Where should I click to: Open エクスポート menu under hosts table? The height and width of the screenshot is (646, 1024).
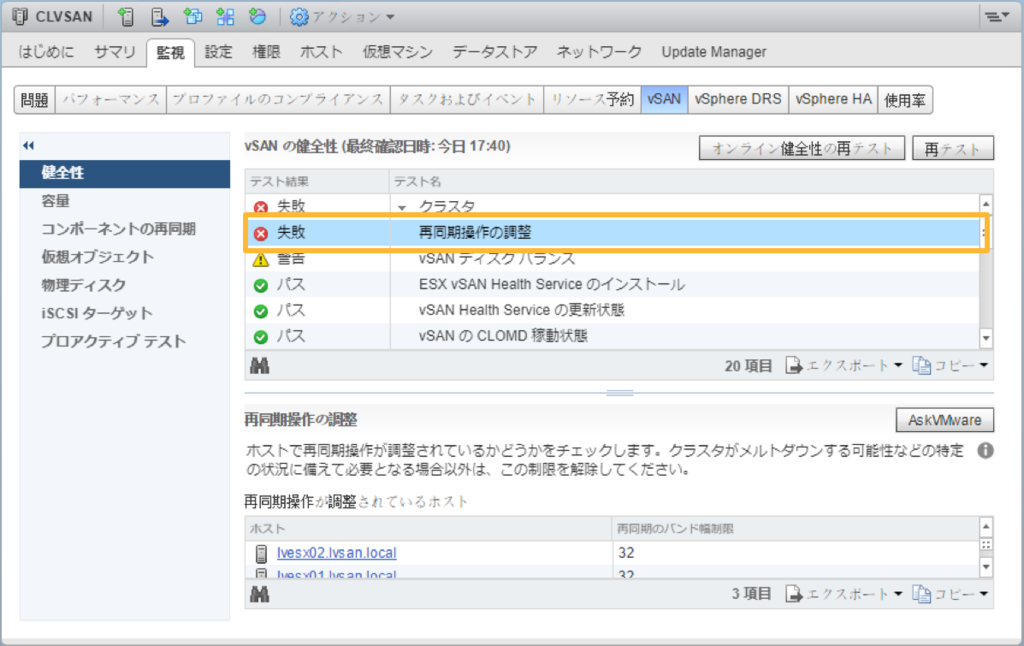pyautogui.click(x=844, y=594)
